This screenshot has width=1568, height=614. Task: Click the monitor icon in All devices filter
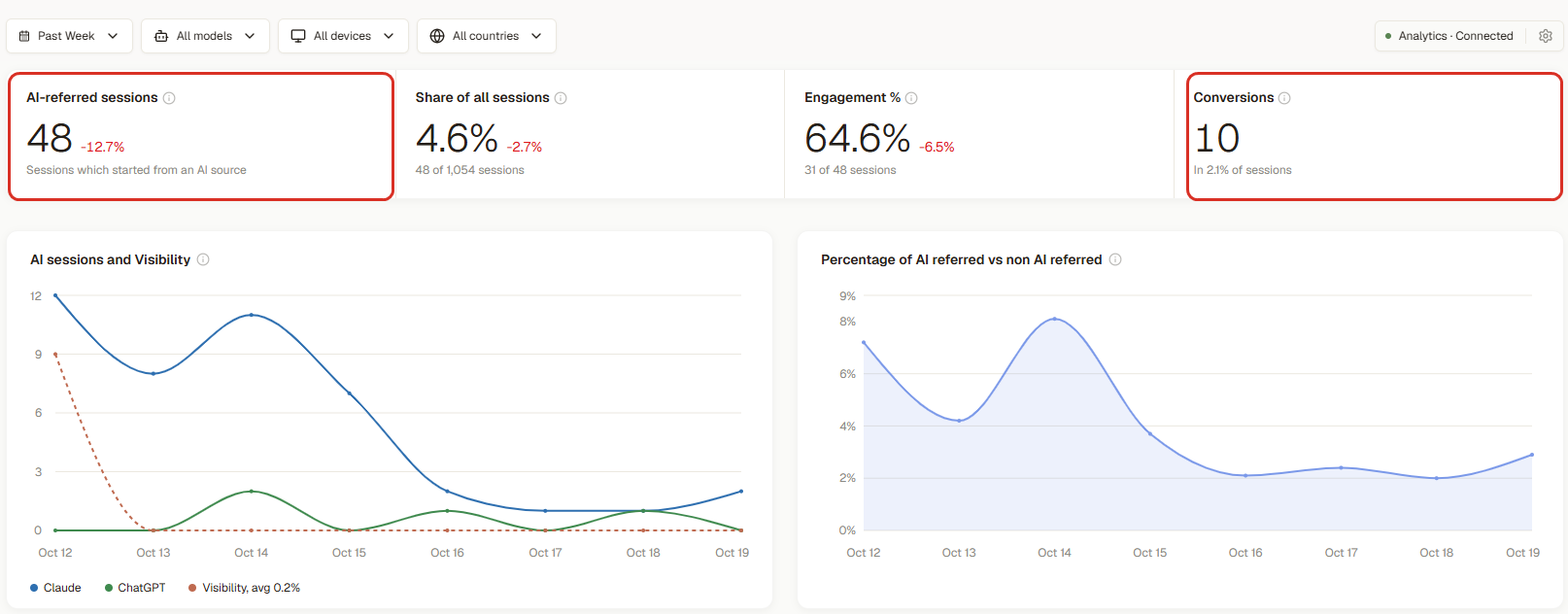click(x=298, y=36)
